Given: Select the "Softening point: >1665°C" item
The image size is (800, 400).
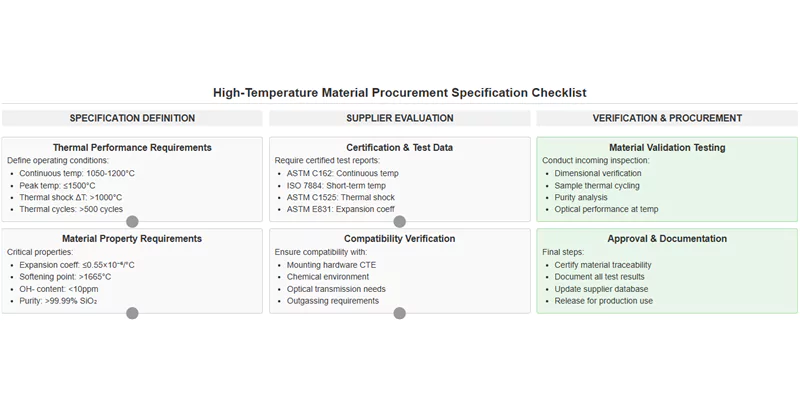Looking at the screenshot, I should point(65,277).
